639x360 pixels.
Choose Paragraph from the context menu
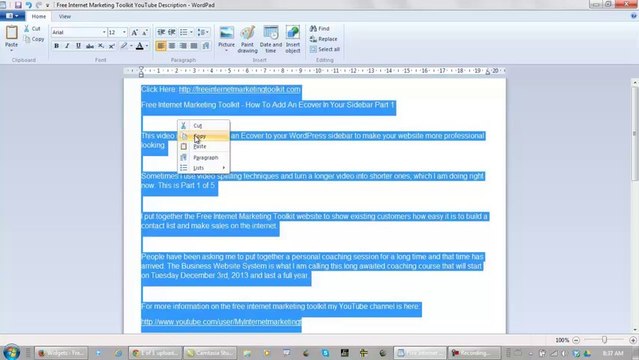click(x=203, y=157)
